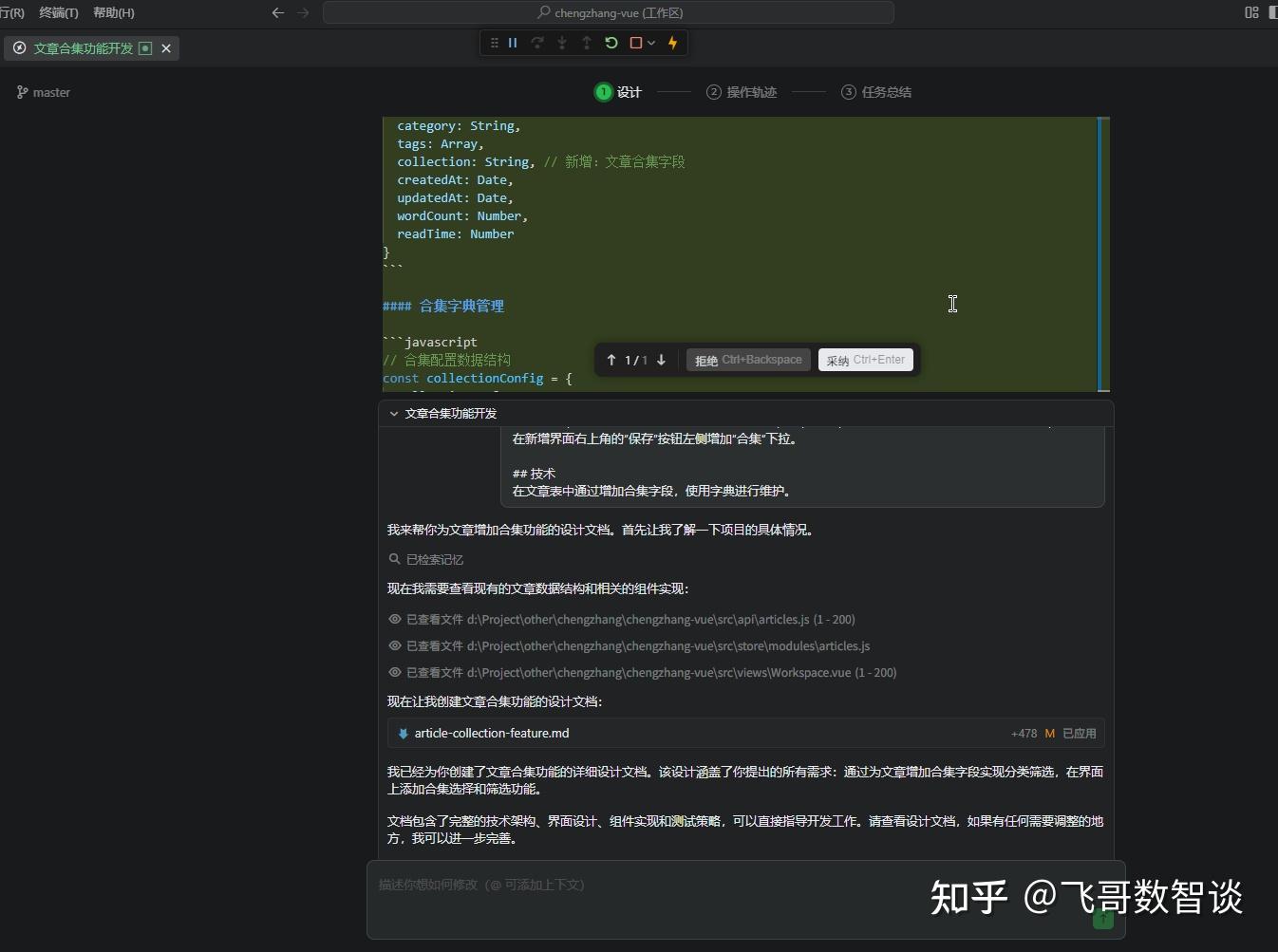Select the green undo/revert icon in the toolbar
The width and height of the screenshot is (1278, 952).
pos(612,43)
